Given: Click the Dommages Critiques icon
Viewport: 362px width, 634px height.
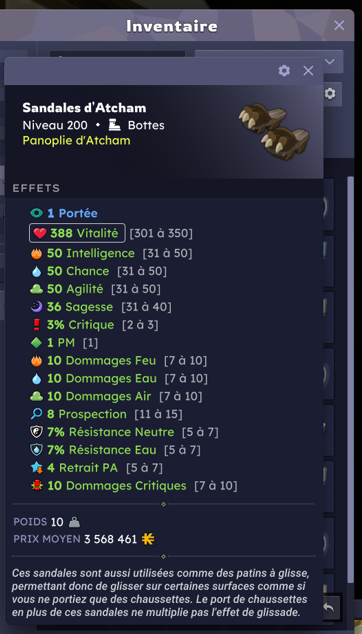Looking at the screenshot, I should pos(36,486).
